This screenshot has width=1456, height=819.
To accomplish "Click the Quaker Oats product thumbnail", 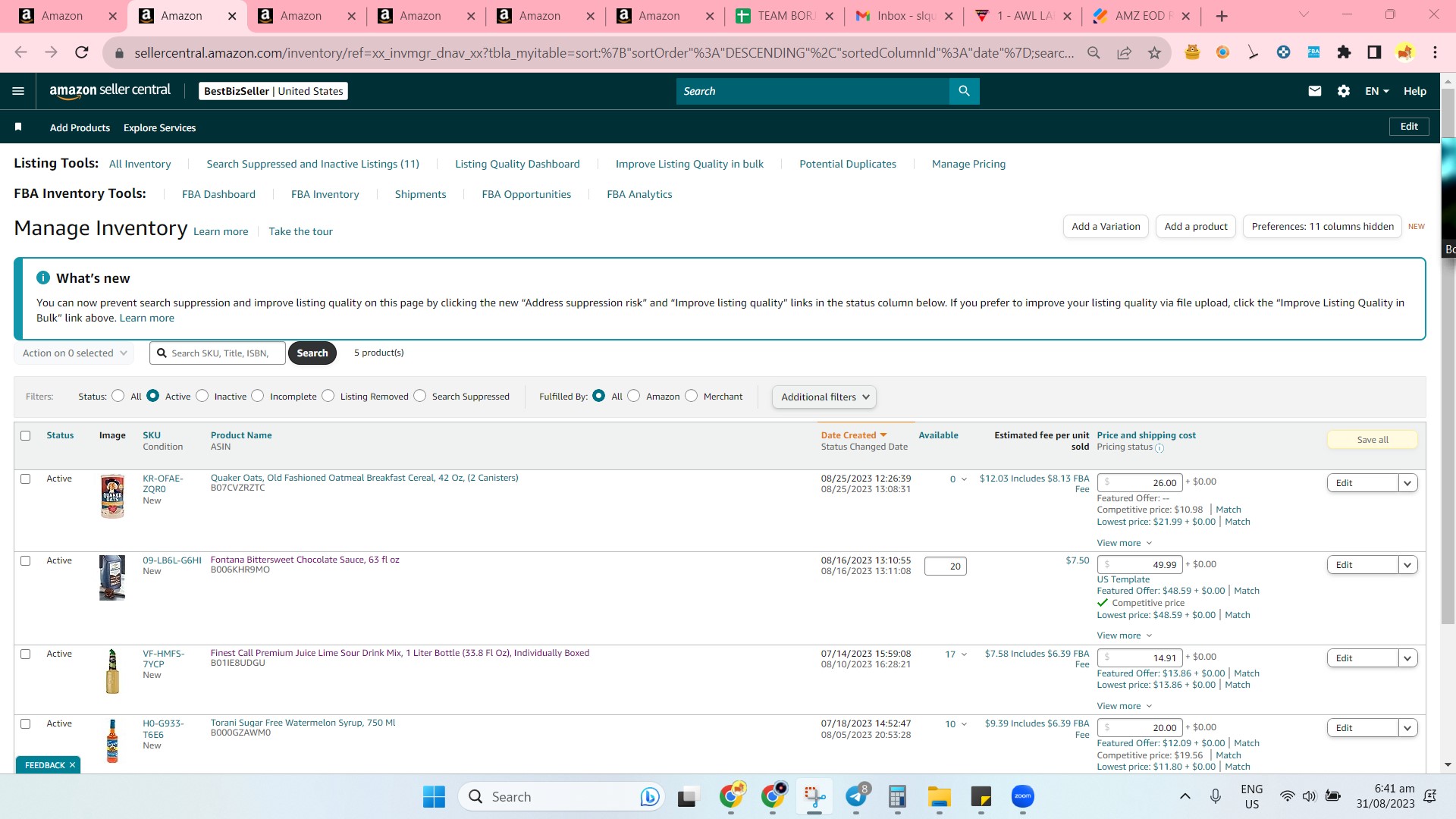I will (112, 497).
